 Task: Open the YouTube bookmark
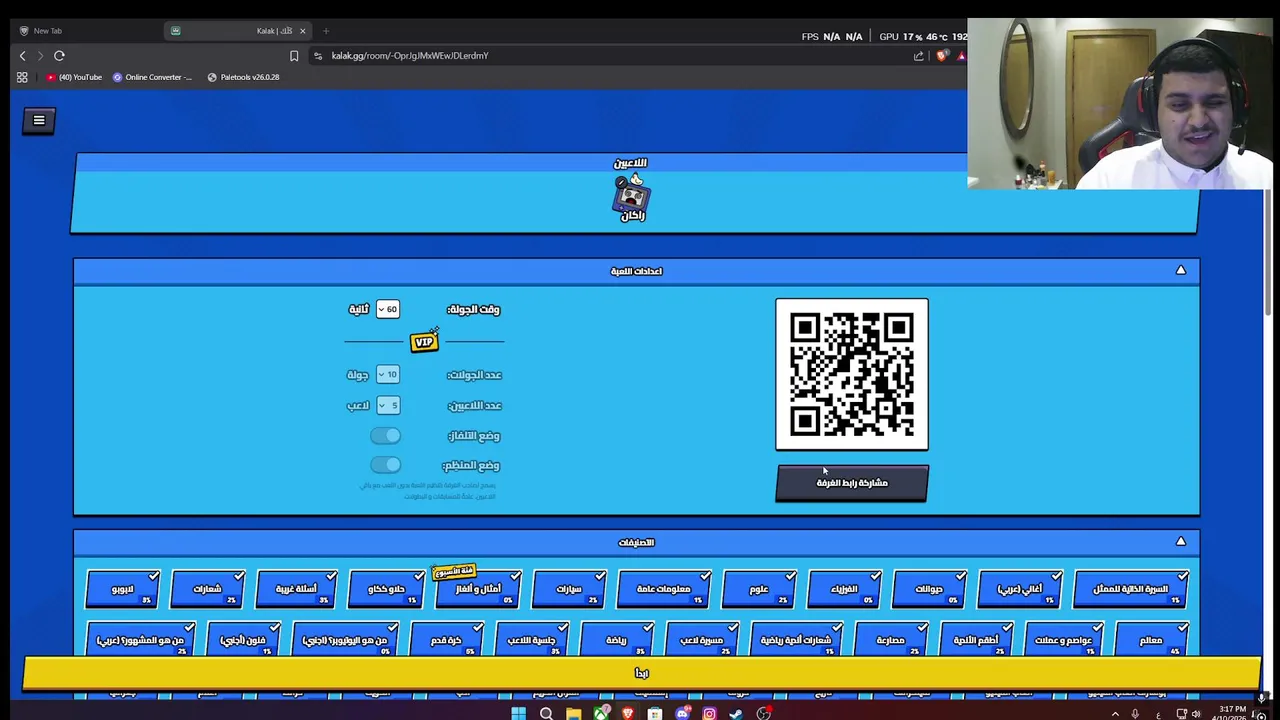74,77
